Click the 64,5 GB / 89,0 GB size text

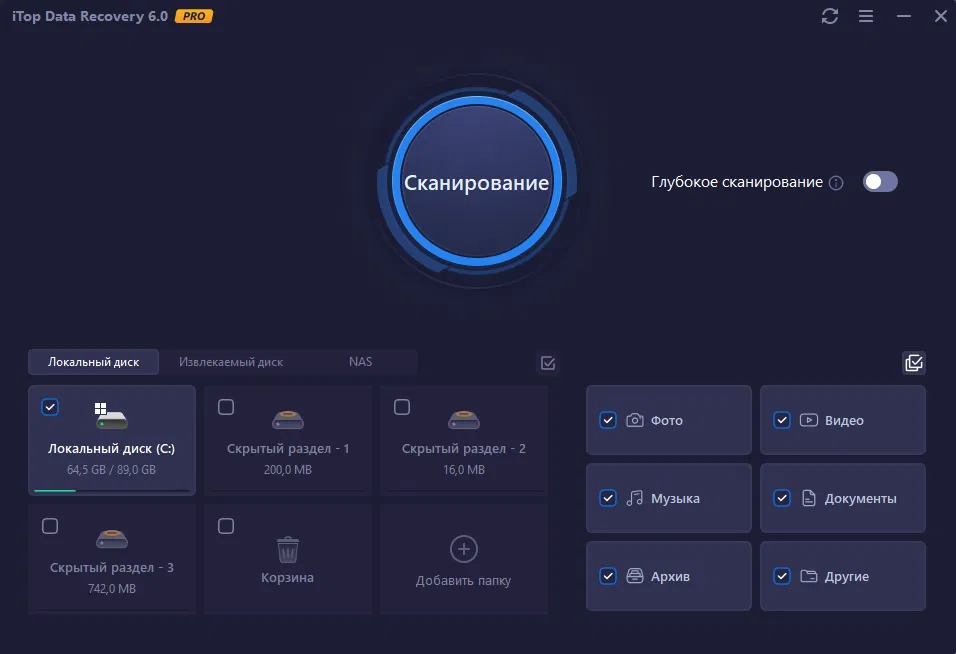pos(112,470)
